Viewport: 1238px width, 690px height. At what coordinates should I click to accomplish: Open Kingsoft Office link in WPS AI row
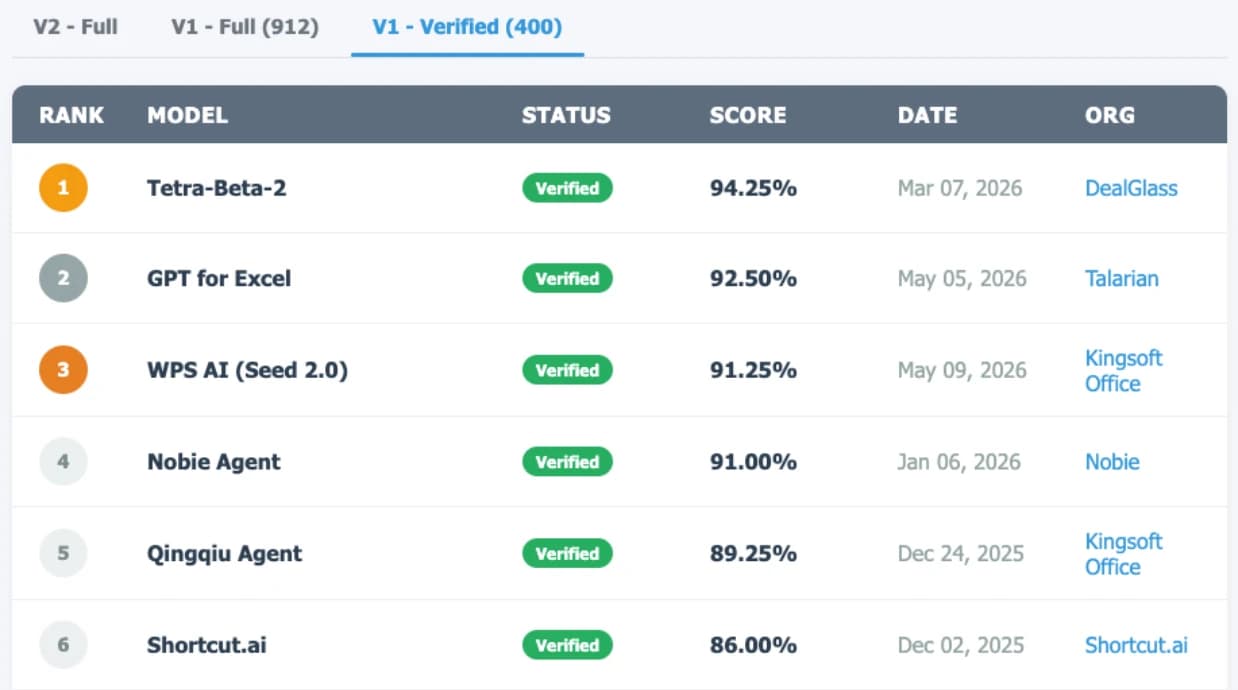point(1124,370)
